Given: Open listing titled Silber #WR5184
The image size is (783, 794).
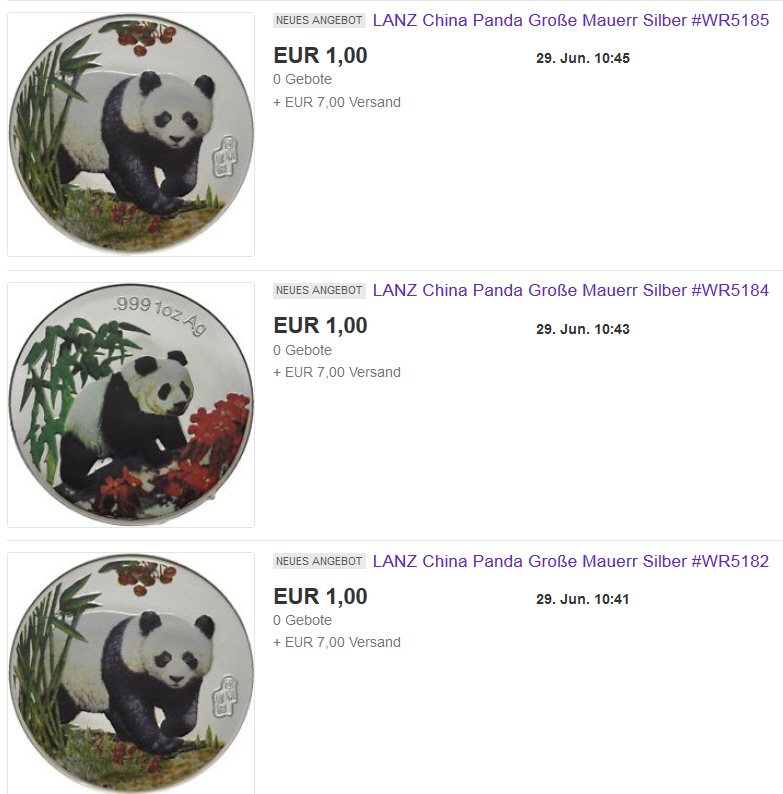Looking at the screenshot, I should (571, 291).
